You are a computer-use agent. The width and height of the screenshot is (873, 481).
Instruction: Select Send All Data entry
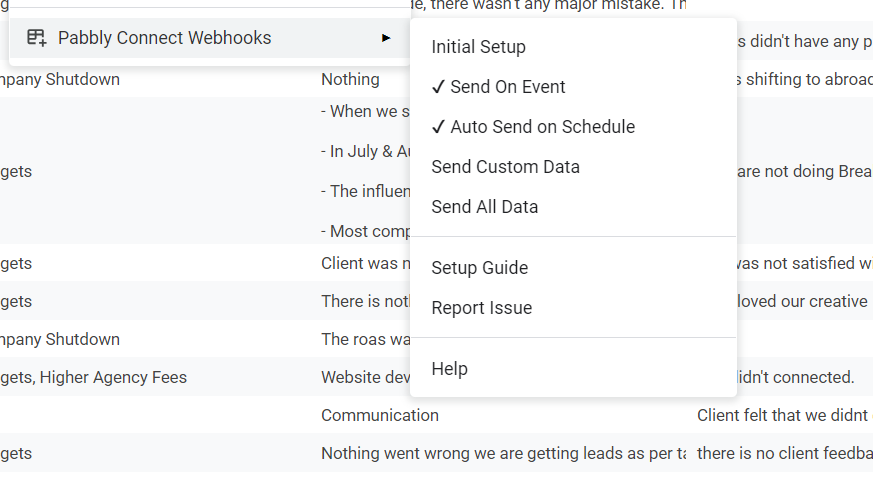484,207
